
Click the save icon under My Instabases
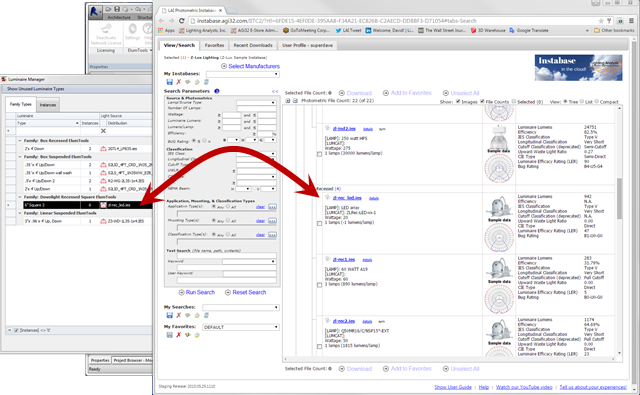coord(169,82)
